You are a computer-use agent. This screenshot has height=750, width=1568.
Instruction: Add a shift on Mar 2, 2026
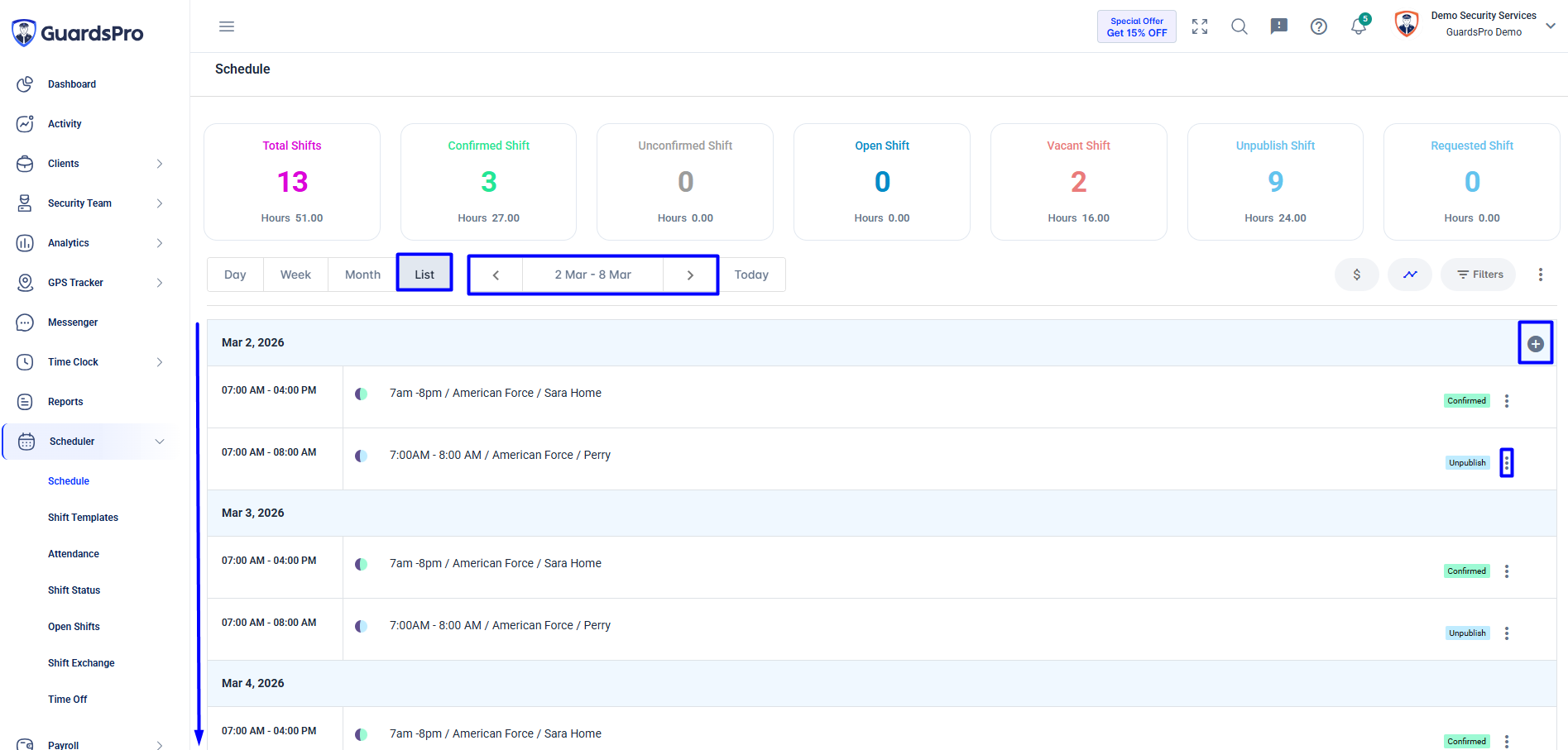coord(1535,344)
